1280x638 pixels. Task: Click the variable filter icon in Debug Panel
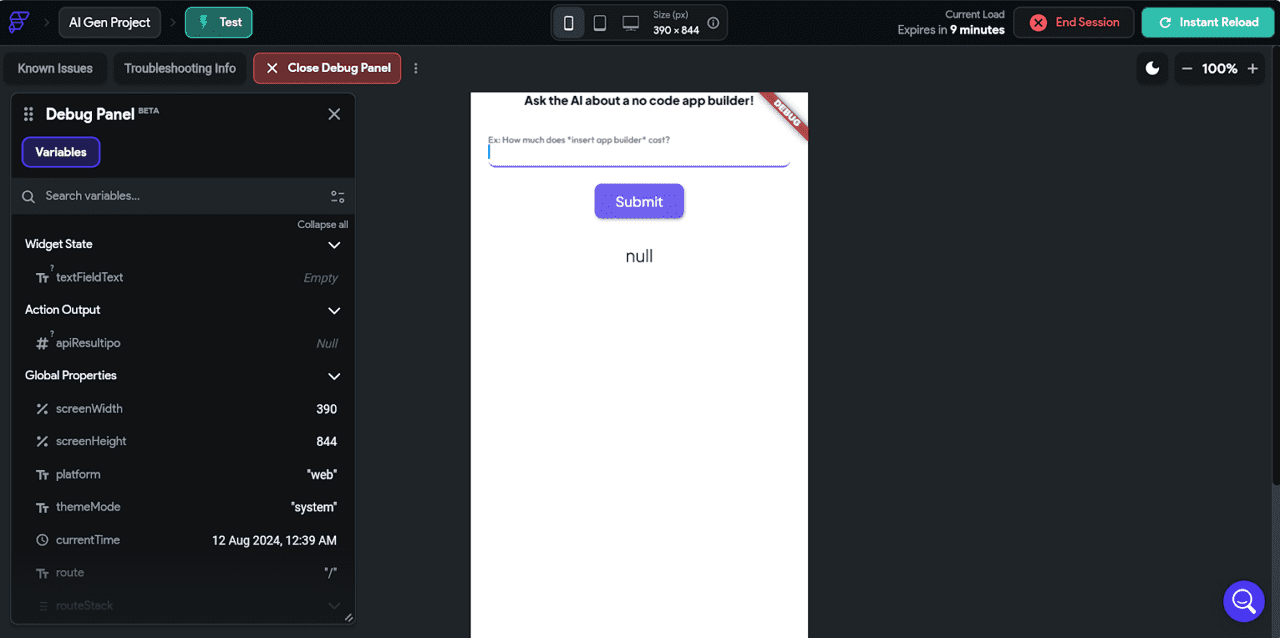click(337, 196)
